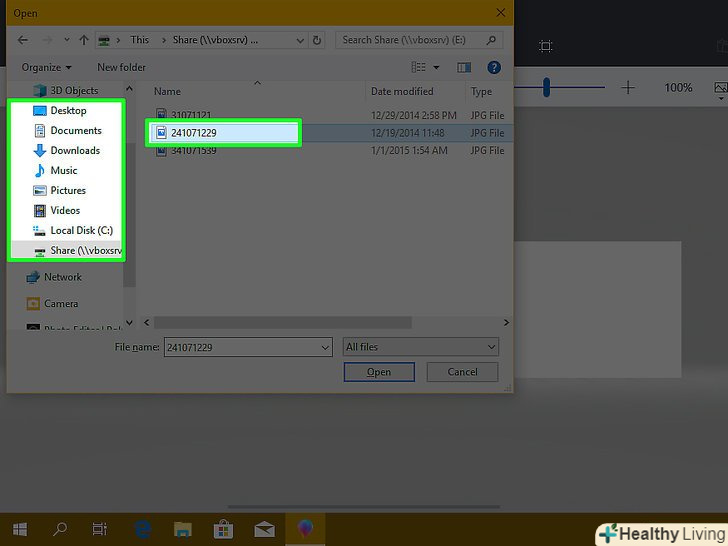
Task: Open Task View on taskbar
Action: click(99, 529)
